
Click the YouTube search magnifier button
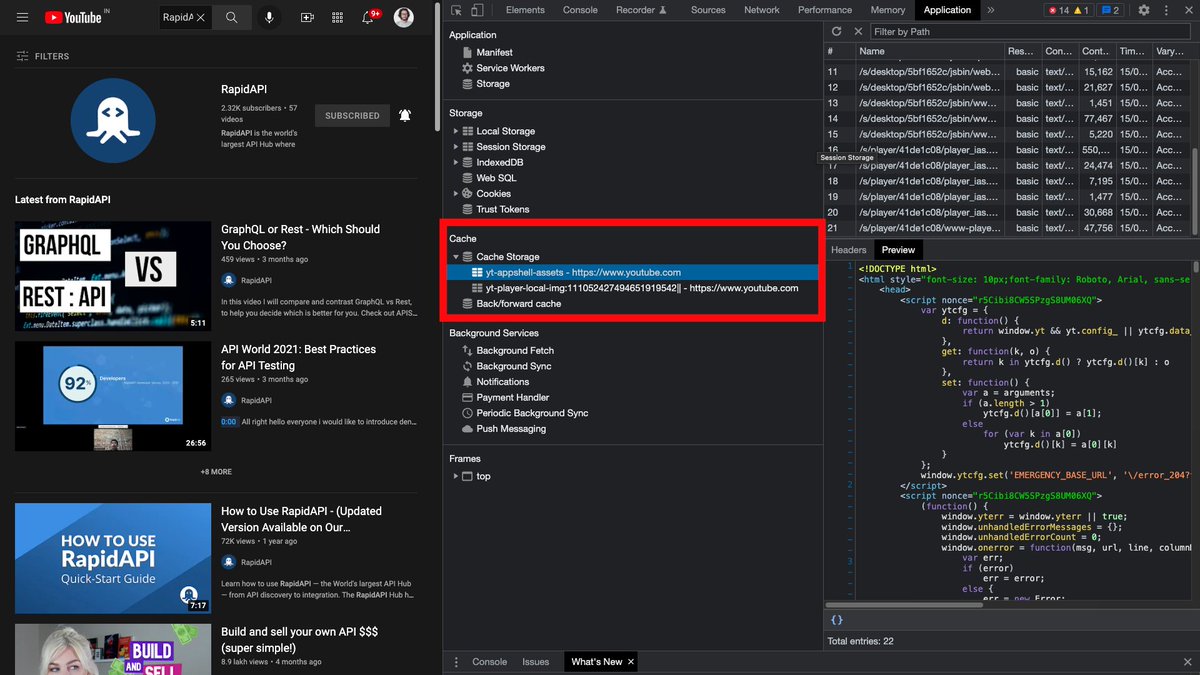click(x=231, y=18)
